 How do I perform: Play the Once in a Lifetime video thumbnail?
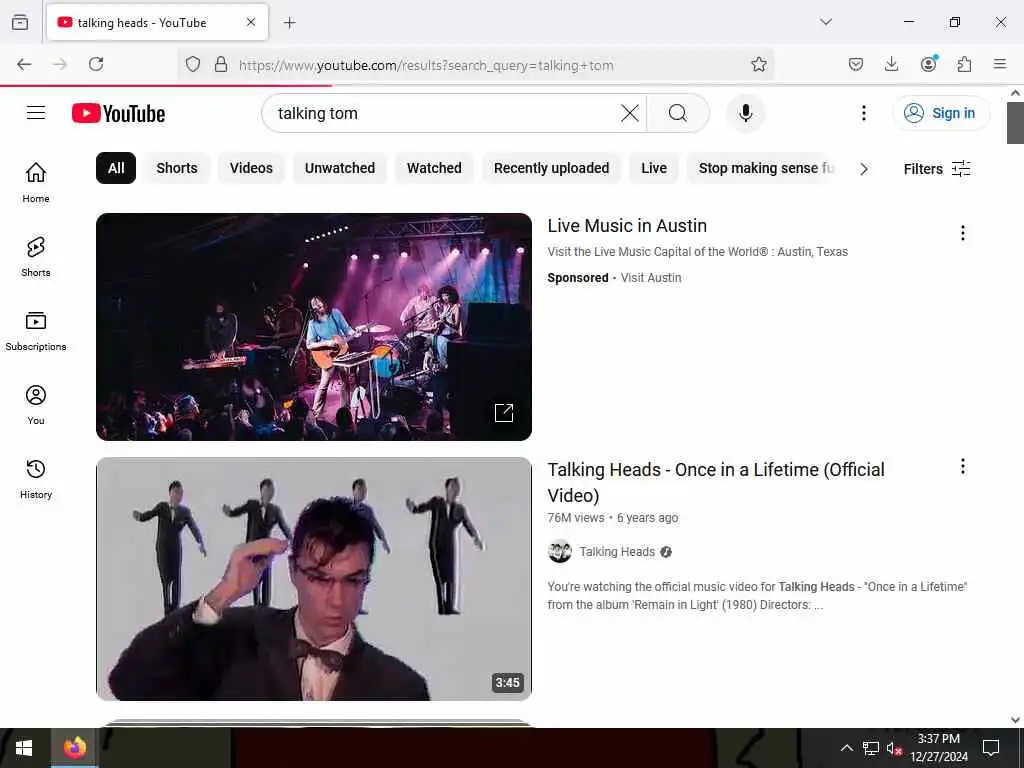(x=314, y=579)
